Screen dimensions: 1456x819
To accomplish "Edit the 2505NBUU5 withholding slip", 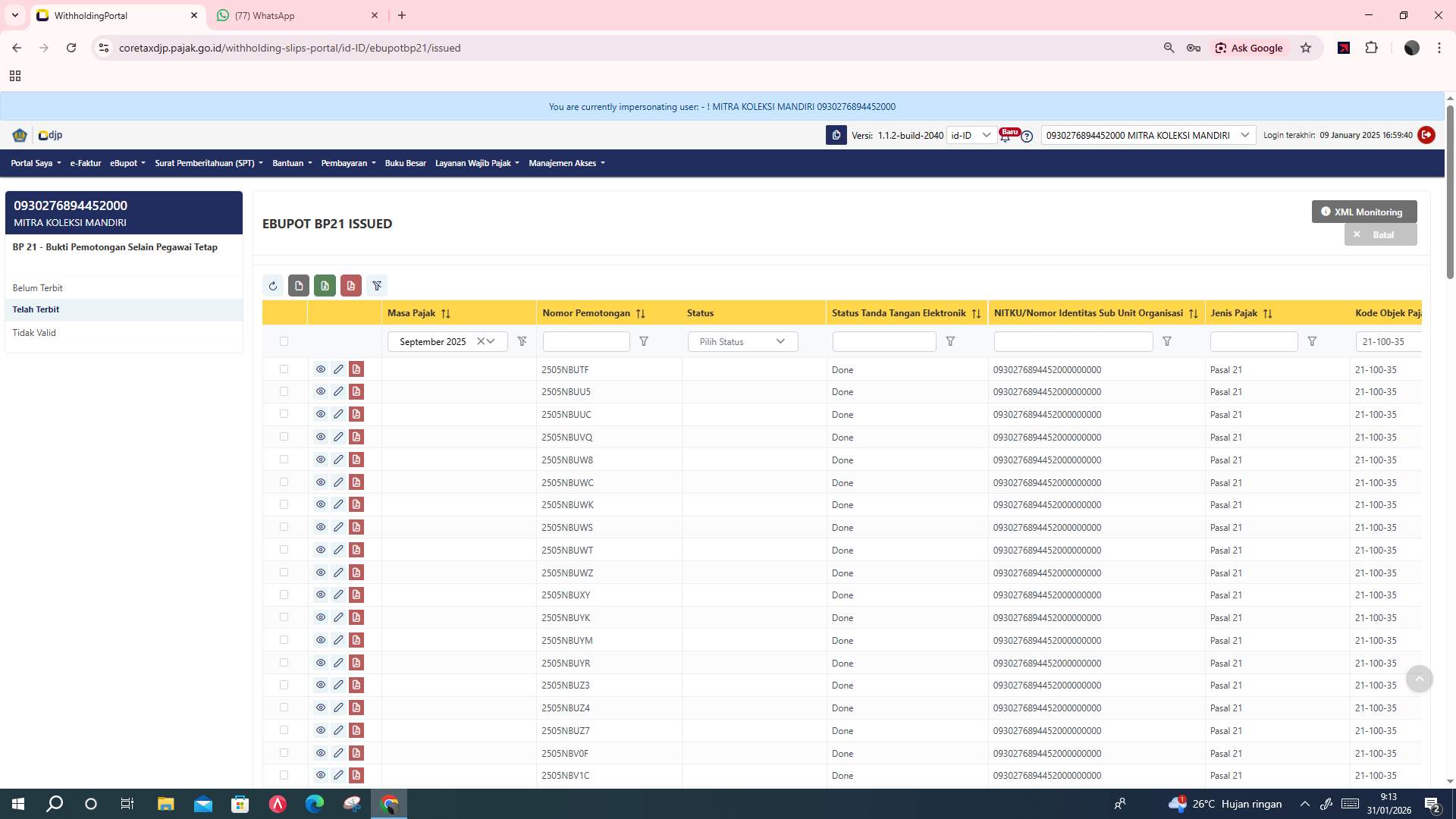I will [338, 391].
